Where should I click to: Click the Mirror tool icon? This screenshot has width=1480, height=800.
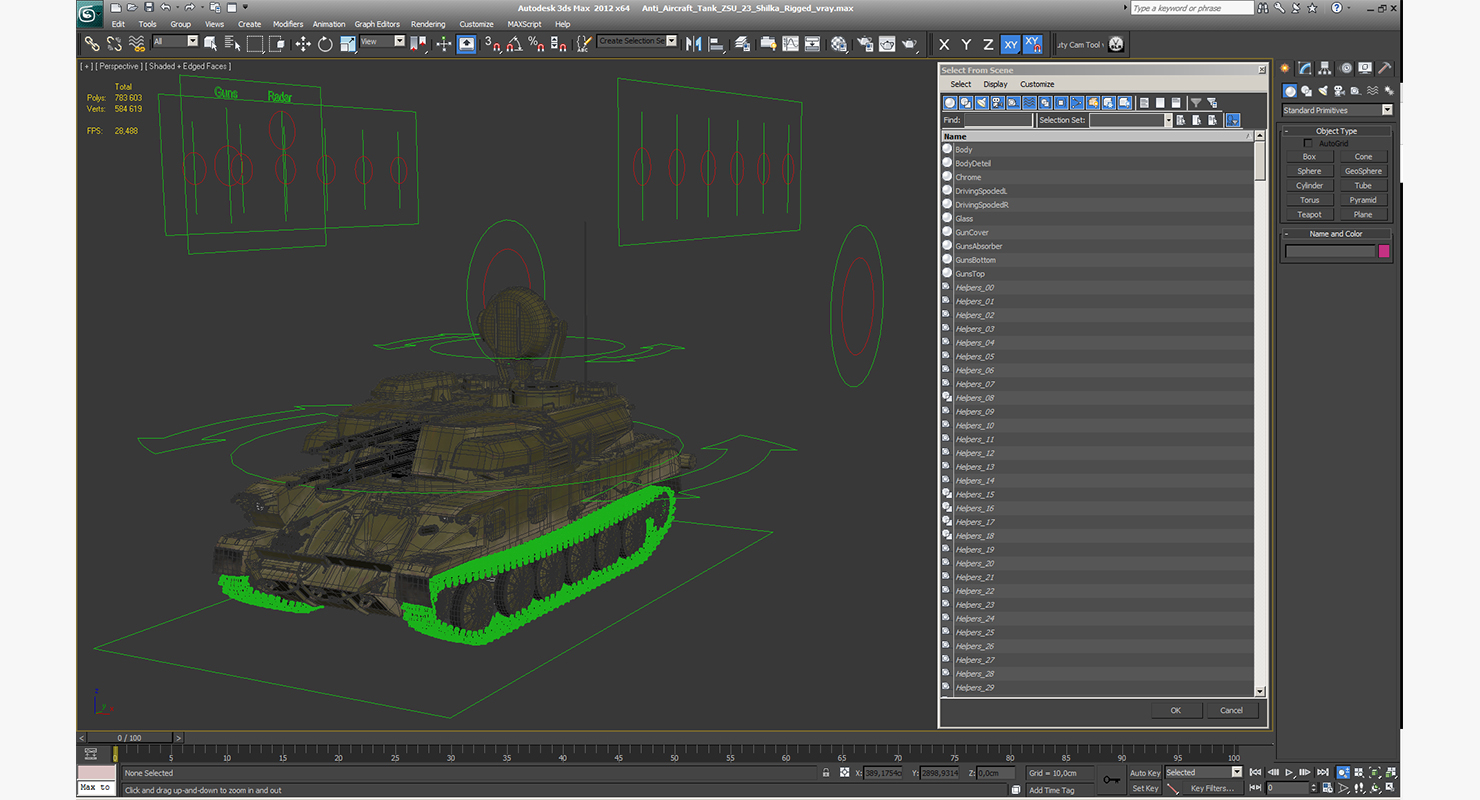coord(693,44)
